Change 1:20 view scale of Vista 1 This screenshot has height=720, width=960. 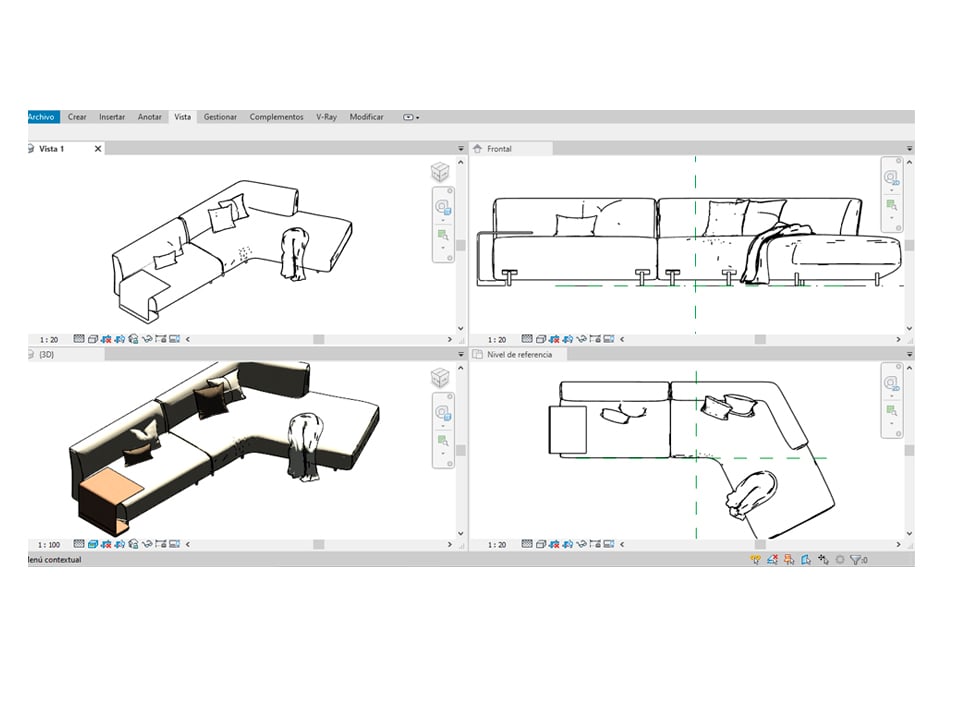pos(49,339)
